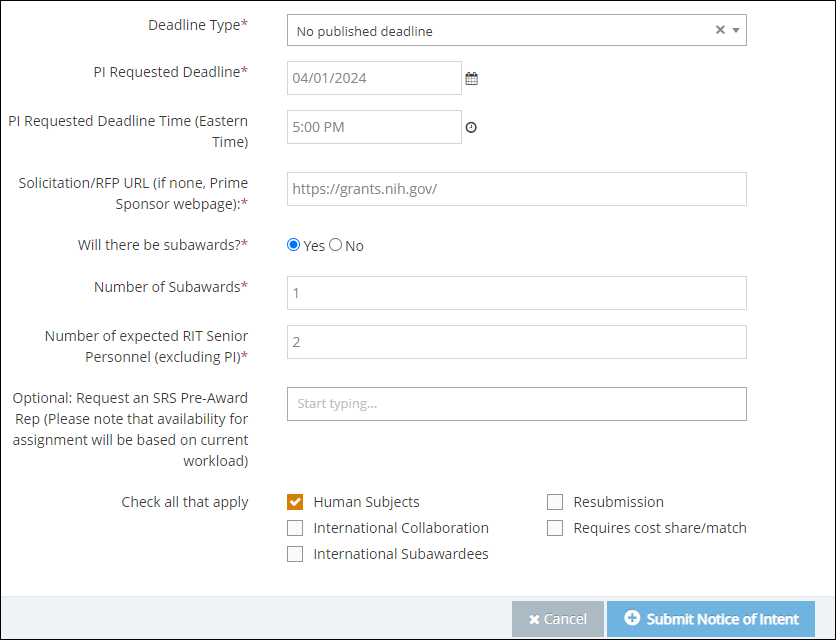Expand the Deadline Type dropdown arrow
Image resolution: width=836 pixels, height=640 pixels.
736,31
